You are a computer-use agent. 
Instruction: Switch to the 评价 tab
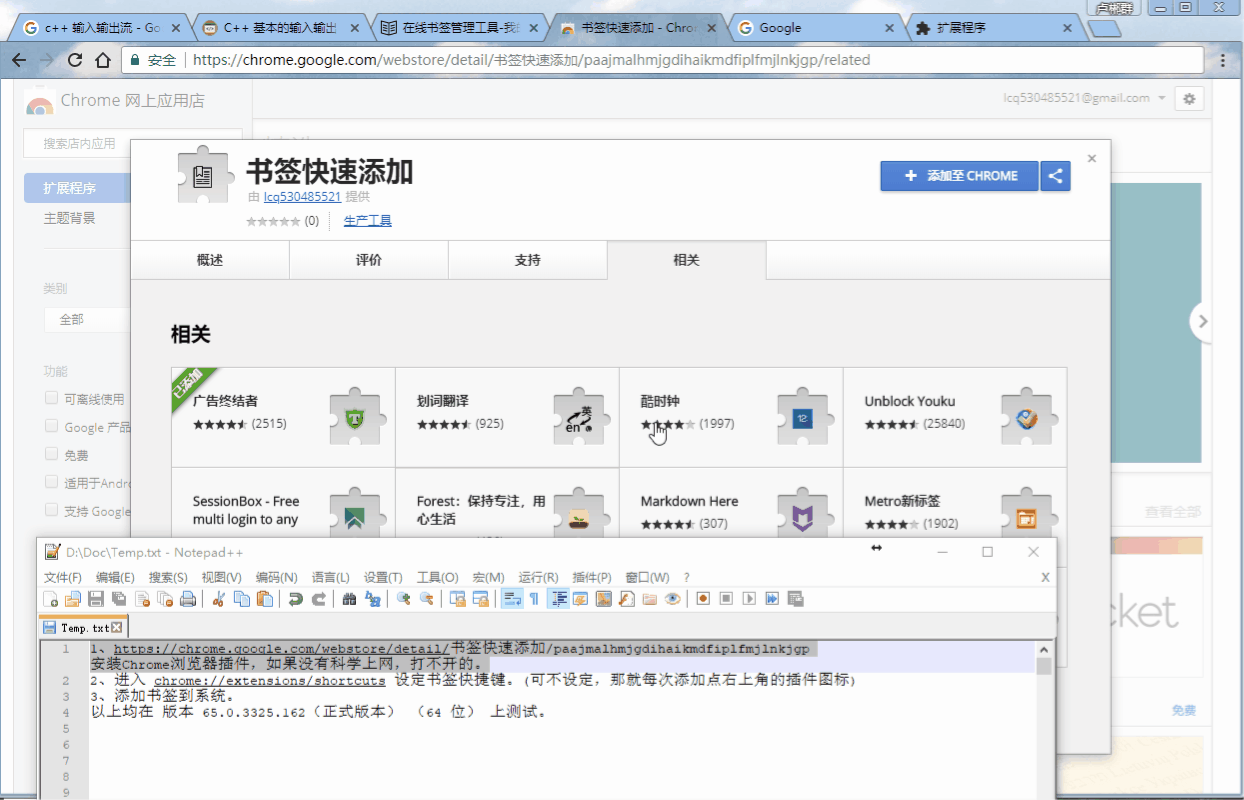pos(368,260)
